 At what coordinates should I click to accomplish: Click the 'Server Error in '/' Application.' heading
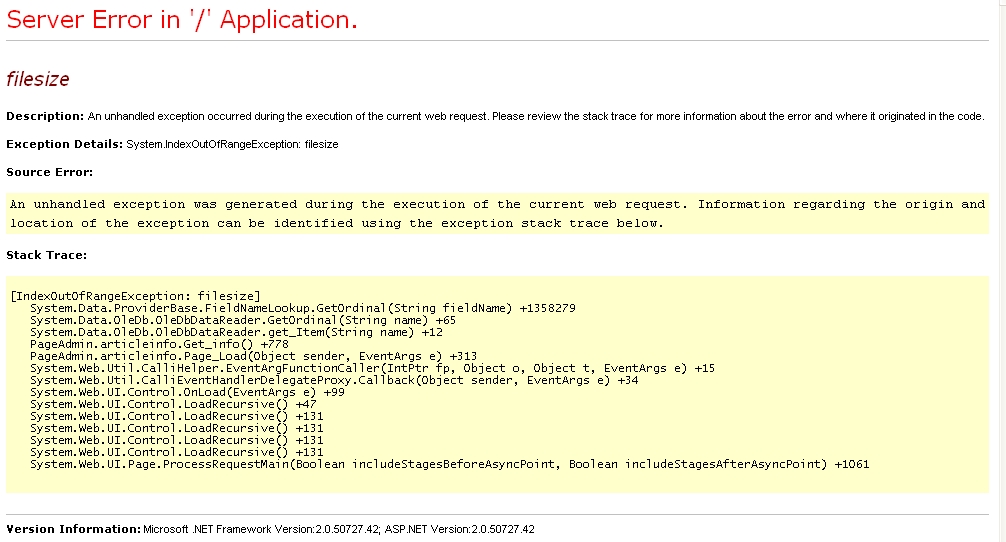pos(182,19)
